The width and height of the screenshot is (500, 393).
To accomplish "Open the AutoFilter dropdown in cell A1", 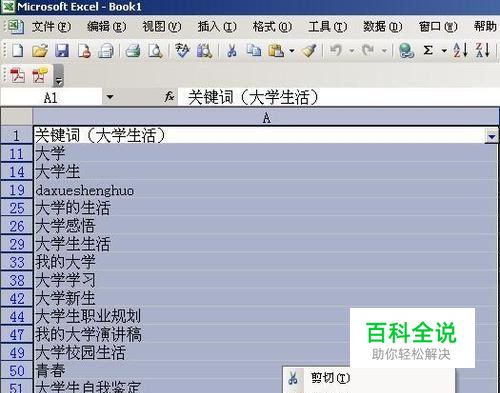I will 491,136.
